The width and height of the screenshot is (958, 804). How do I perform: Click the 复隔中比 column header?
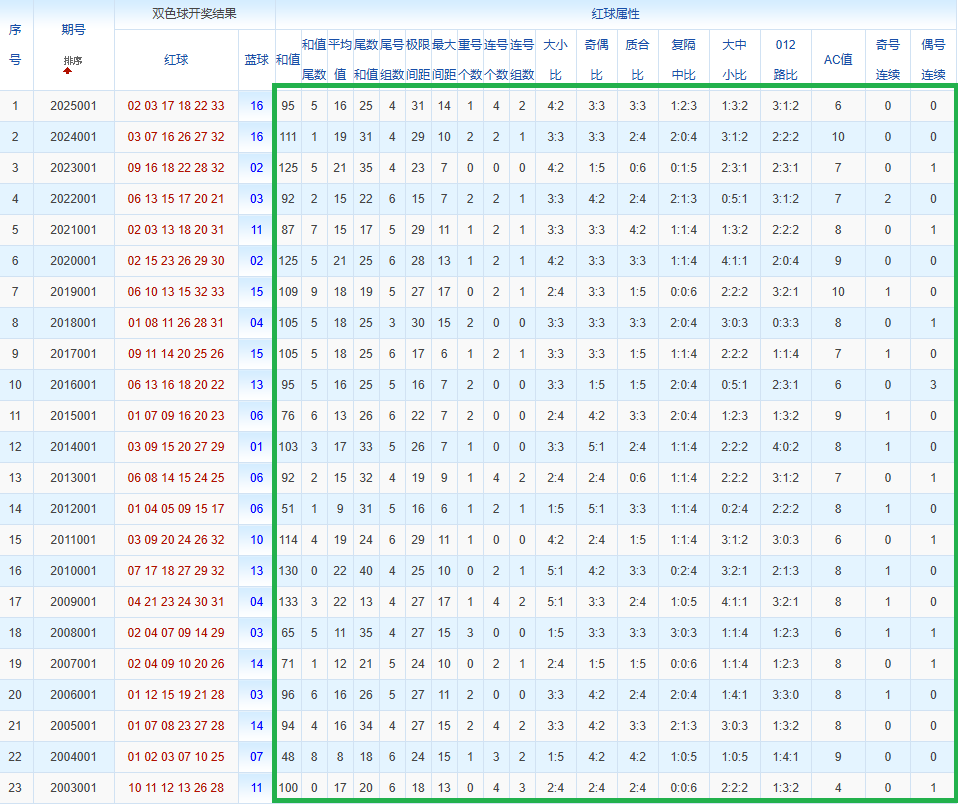(x=684, y=59)
